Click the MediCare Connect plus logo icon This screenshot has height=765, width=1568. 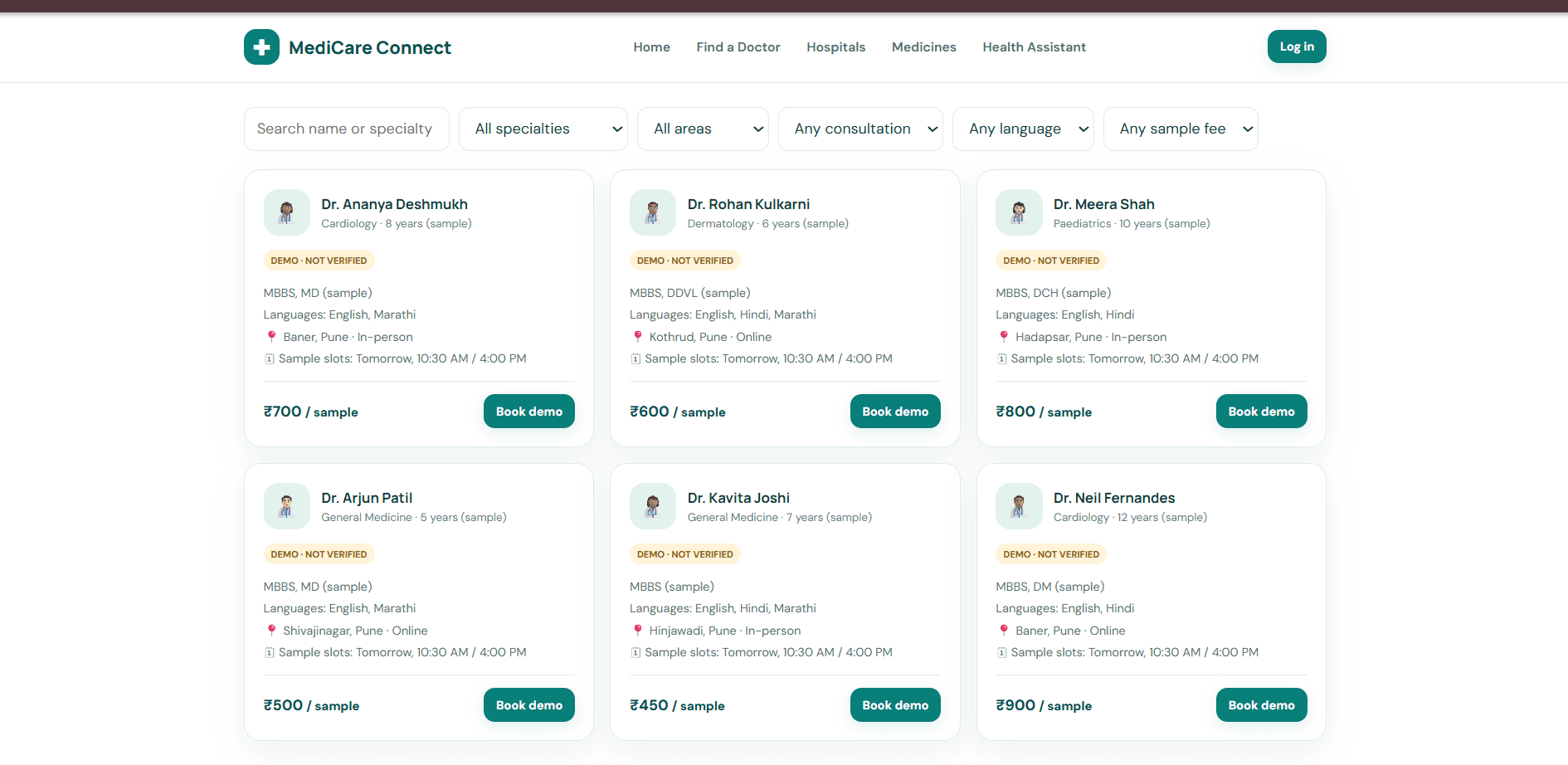point(261,47)
